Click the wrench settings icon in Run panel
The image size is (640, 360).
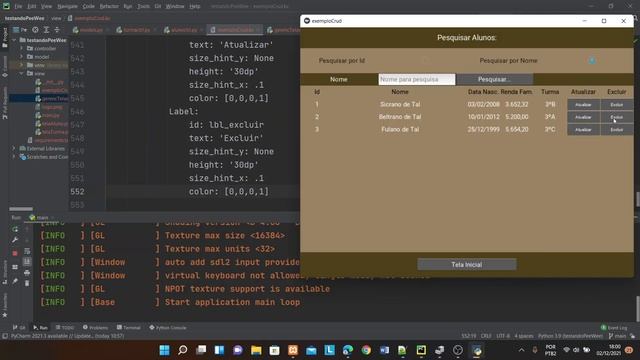coord(15,240)
